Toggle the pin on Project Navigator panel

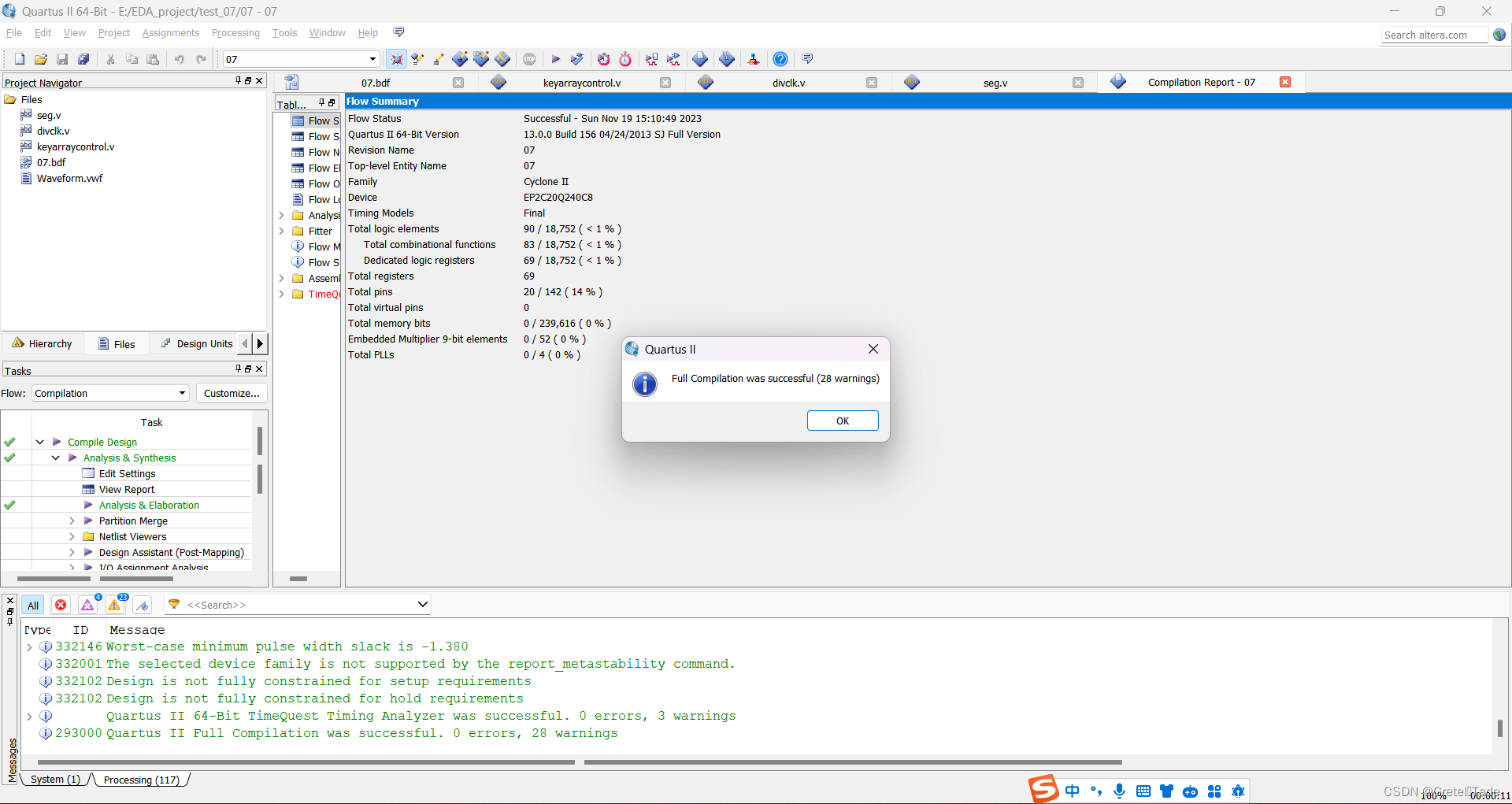pos(239,80)
